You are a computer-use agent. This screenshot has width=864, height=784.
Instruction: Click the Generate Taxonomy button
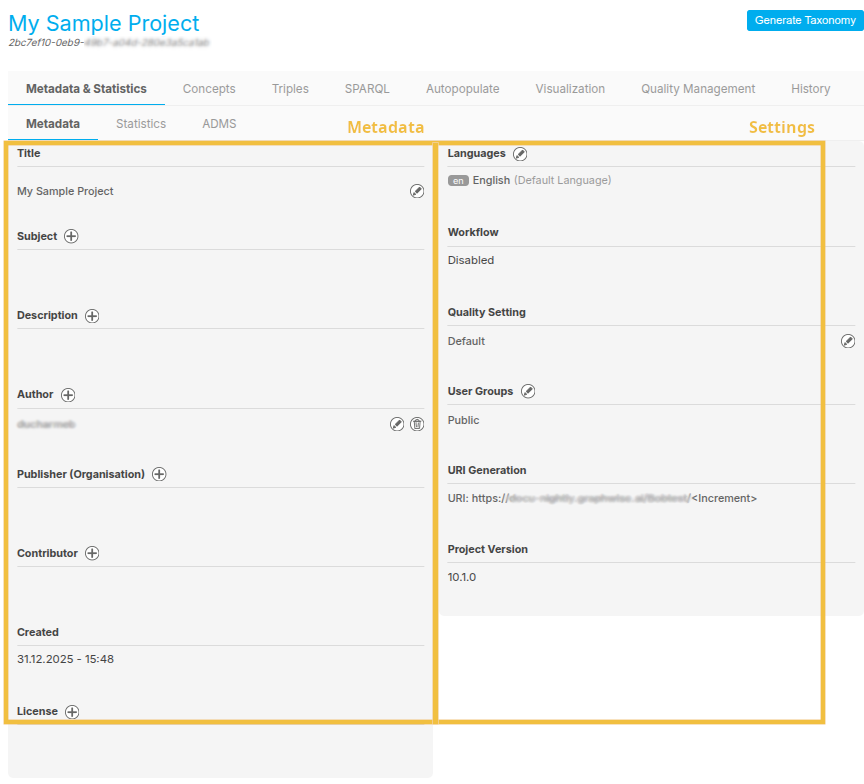click(804, 20)
